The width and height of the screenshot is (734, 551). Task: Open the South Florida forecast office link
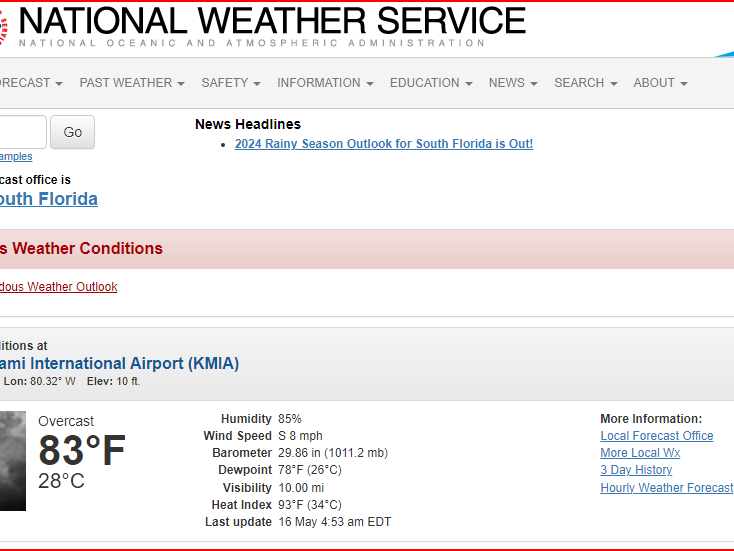pos(48,199)
